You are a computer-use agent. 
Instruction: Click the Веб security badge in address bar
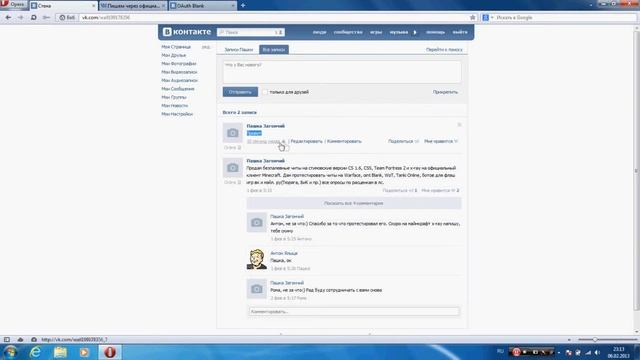pos(67,18)
